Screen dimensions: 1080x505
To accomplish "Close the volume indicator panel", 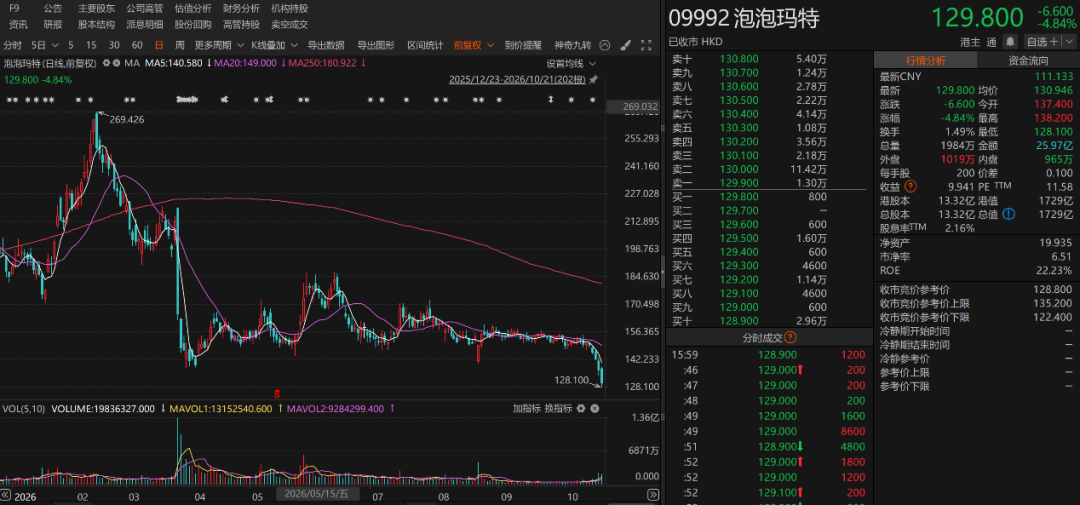I will (594, 409).
